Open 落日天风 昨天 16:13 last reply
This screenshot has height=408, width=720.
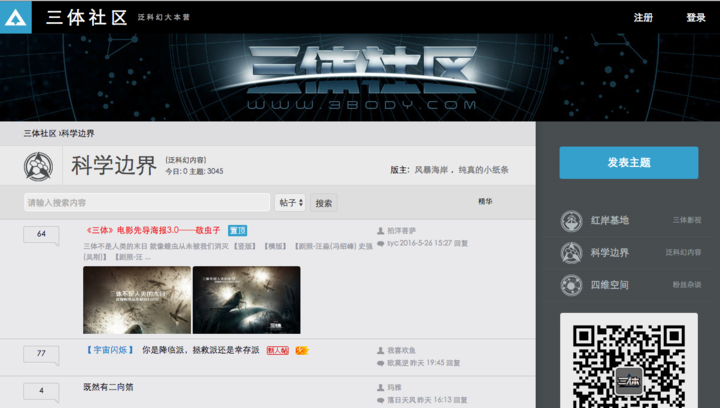point(427,400)
